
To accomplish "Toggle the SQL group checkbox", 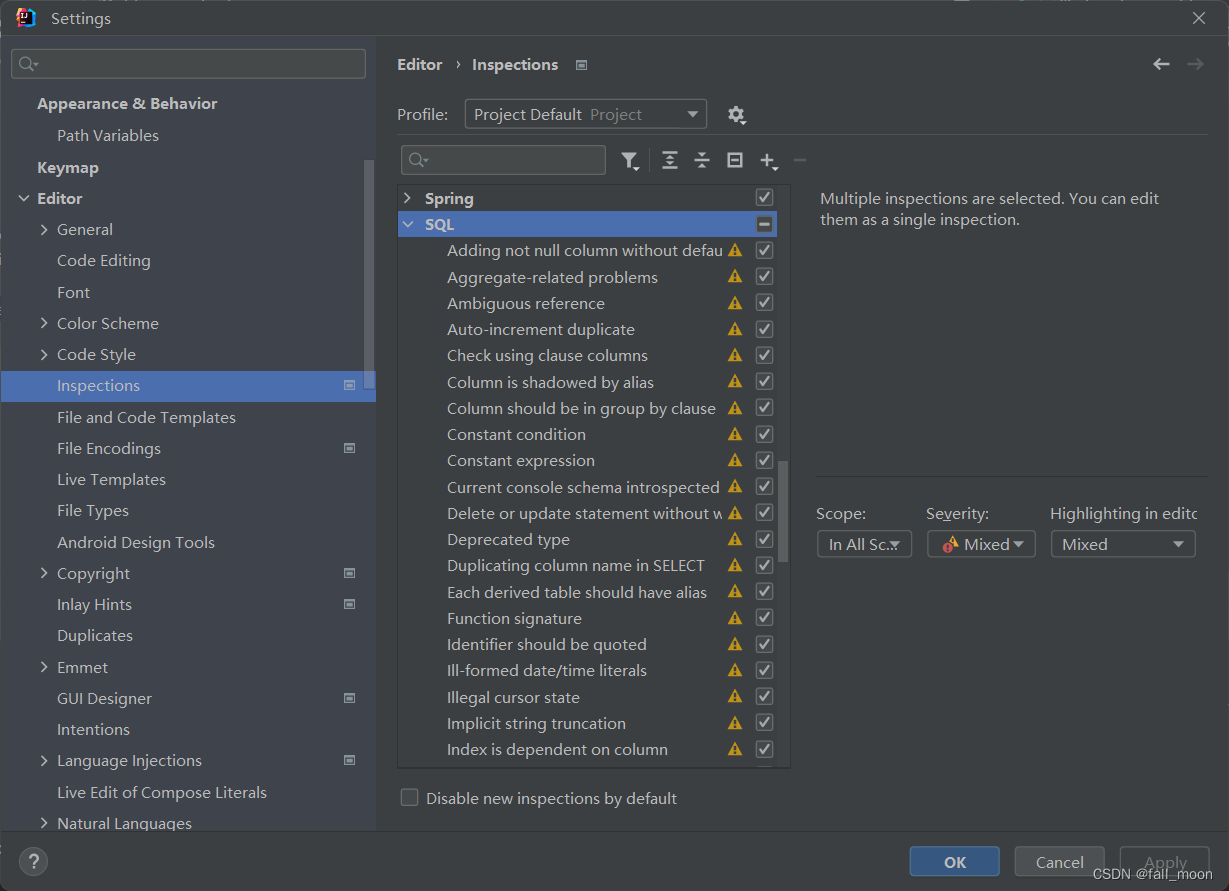I will 764,224.
